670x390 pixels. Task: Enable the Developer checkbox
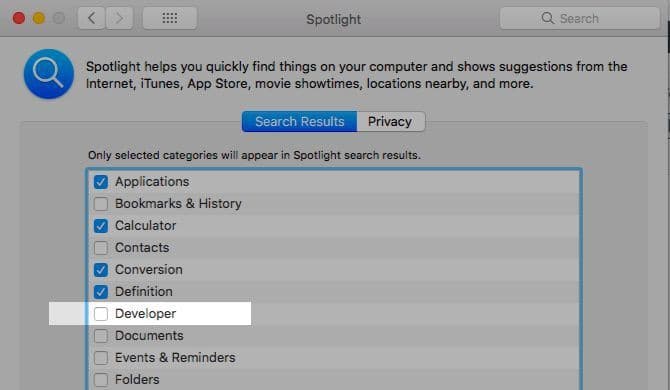coord(101,314)
